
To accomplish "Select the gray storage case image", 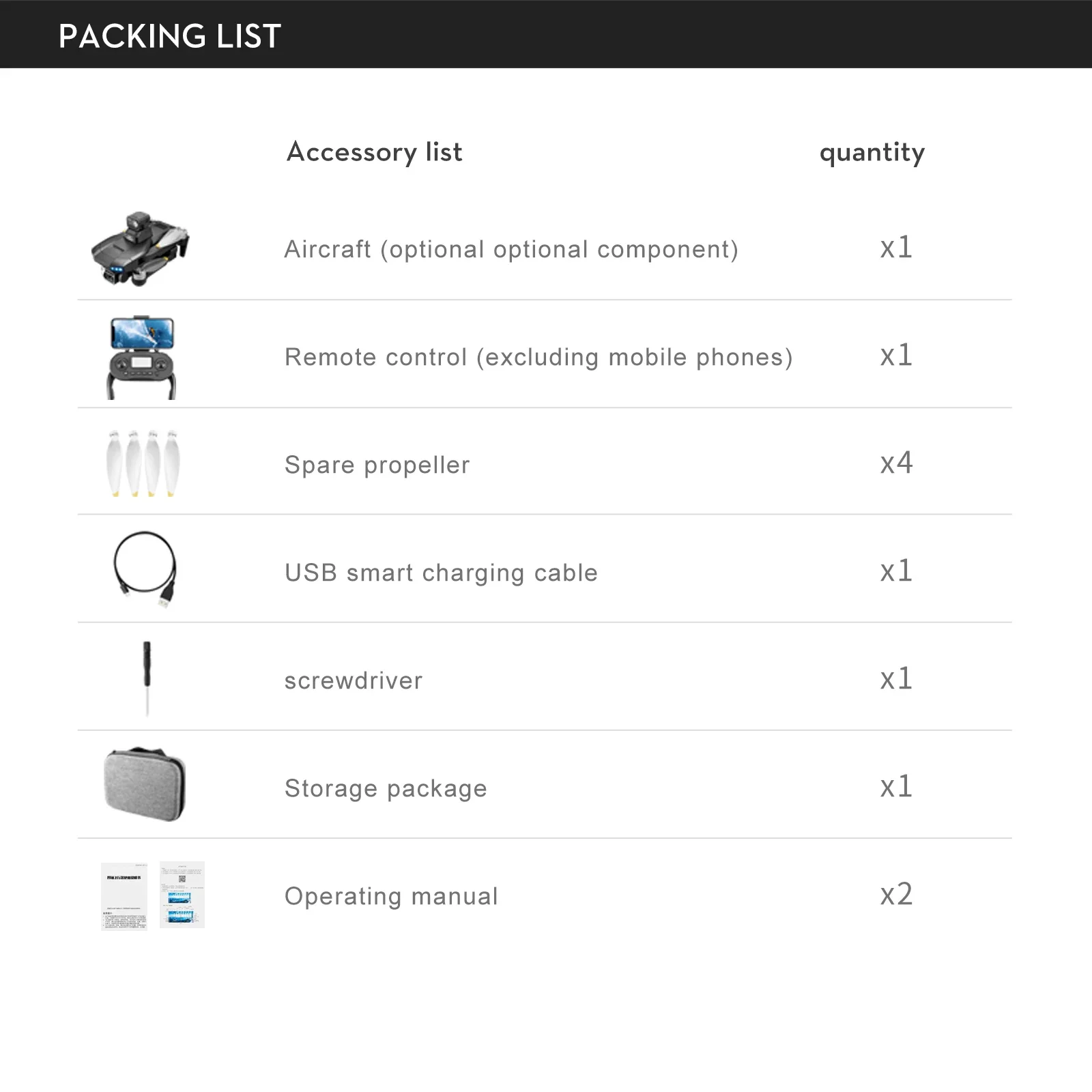I will point(145,785).
